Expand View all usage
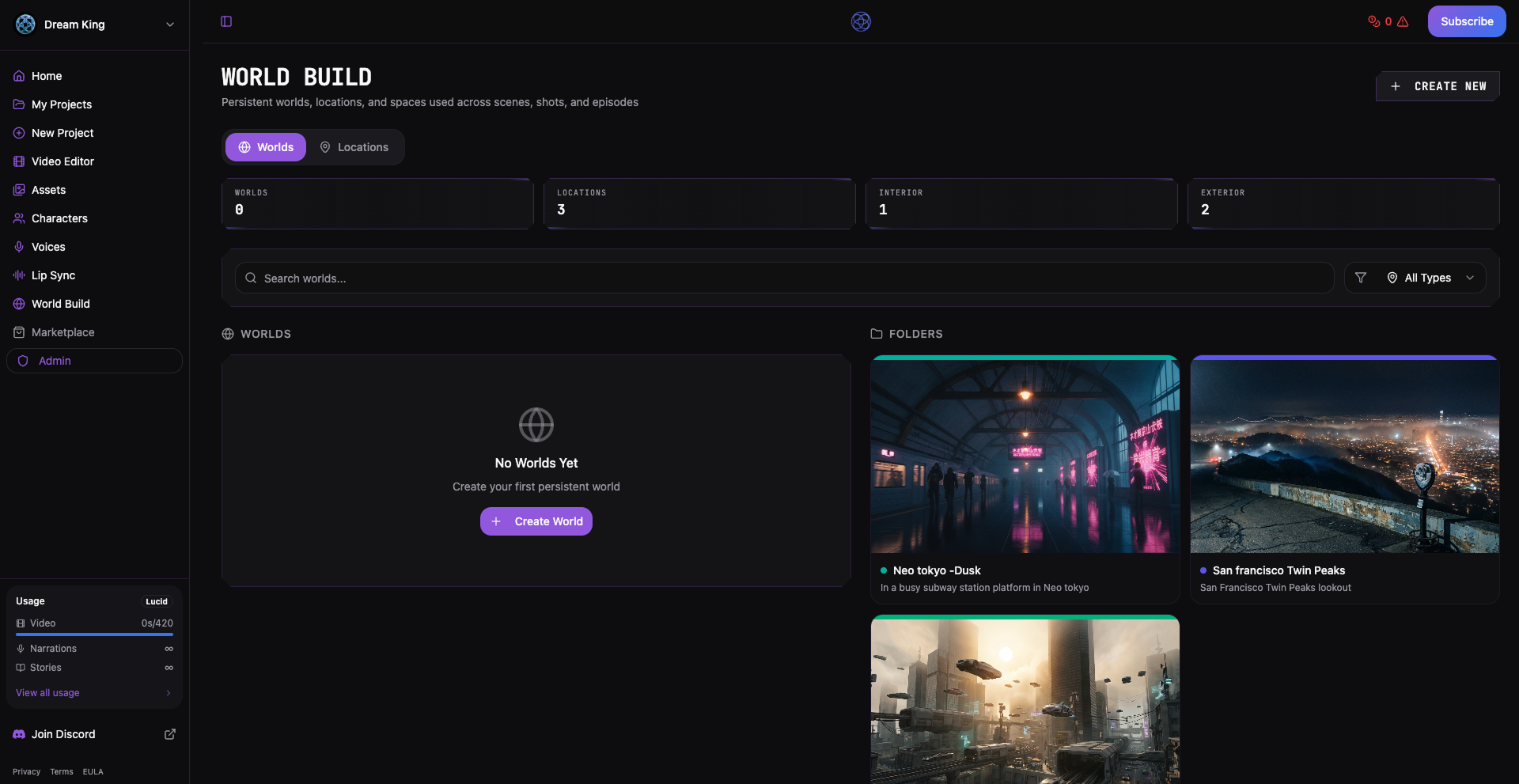Screen dimensions: 1519x784 (x=47, y=692)
